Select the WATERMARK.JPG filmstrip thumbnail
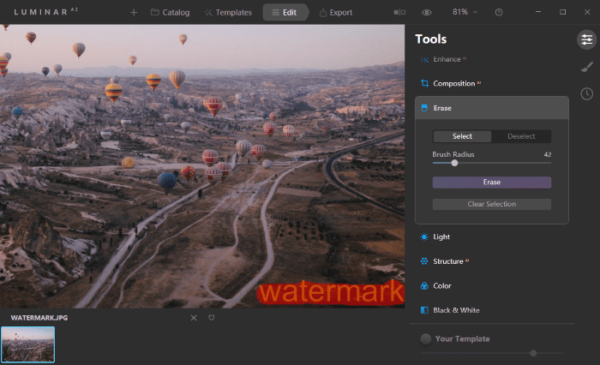 [28, 344]
